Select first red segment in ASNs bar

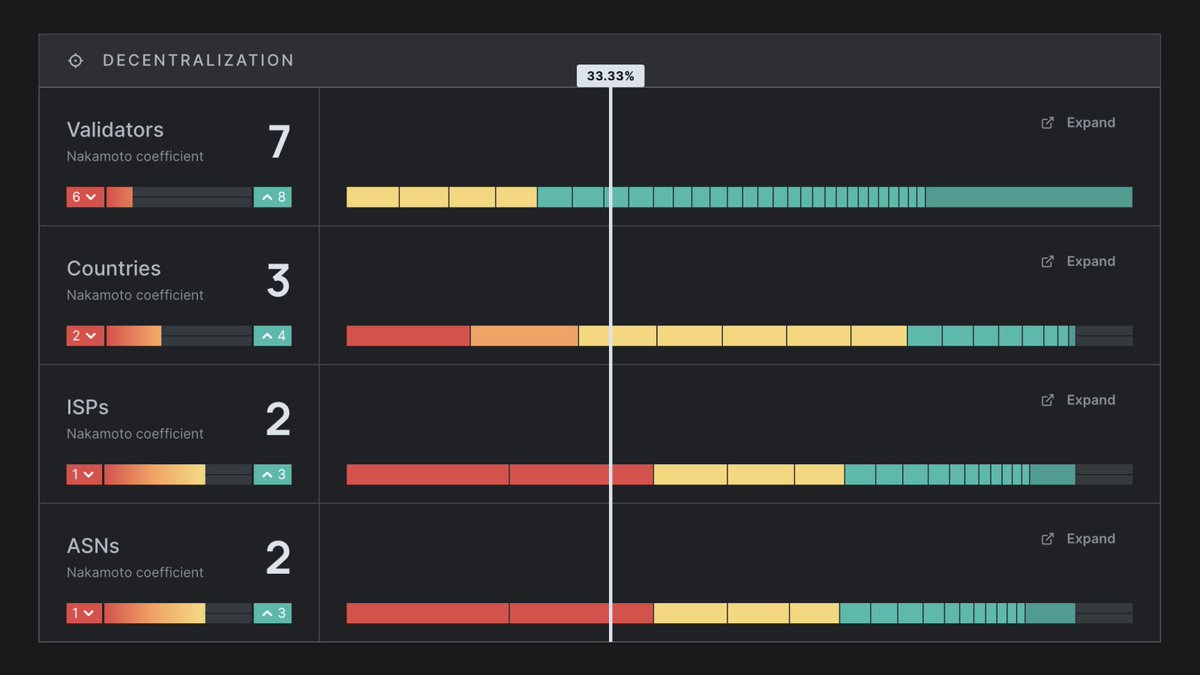pyautogui.click(x=428, y=613)
